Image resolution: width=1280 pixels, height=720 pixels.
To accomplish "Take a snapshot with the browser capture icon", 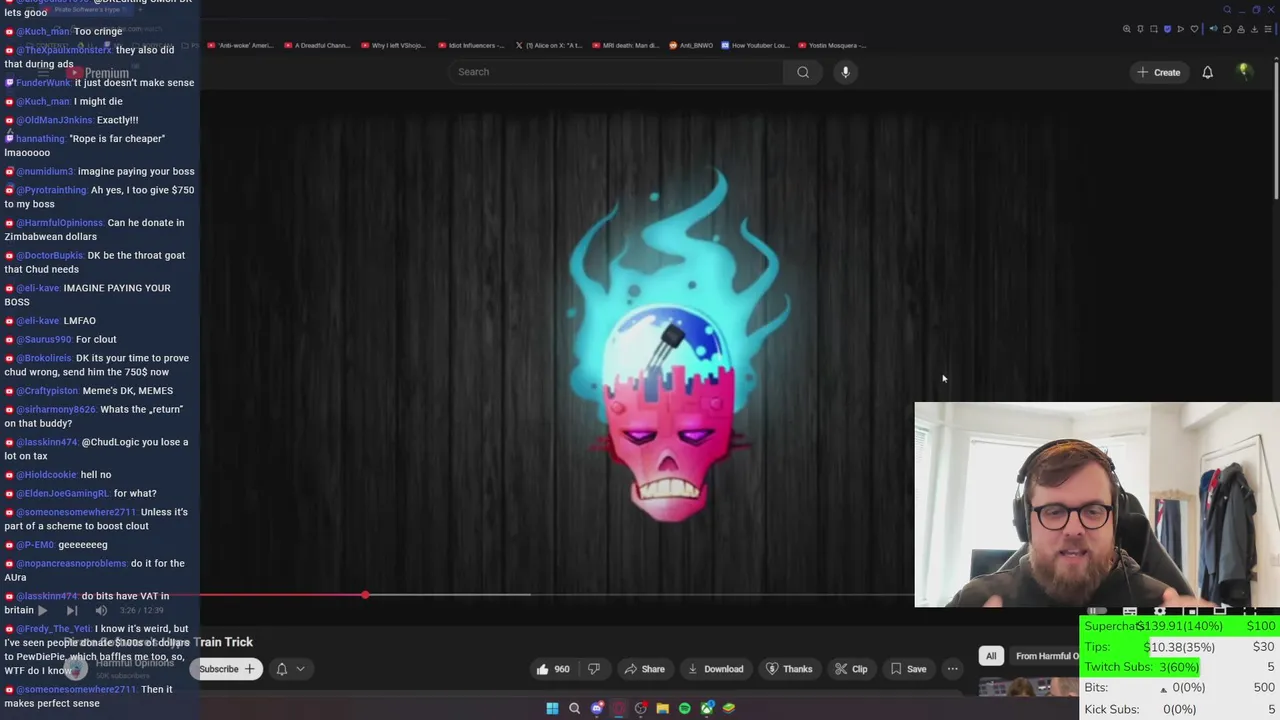I will (1154, 29).
